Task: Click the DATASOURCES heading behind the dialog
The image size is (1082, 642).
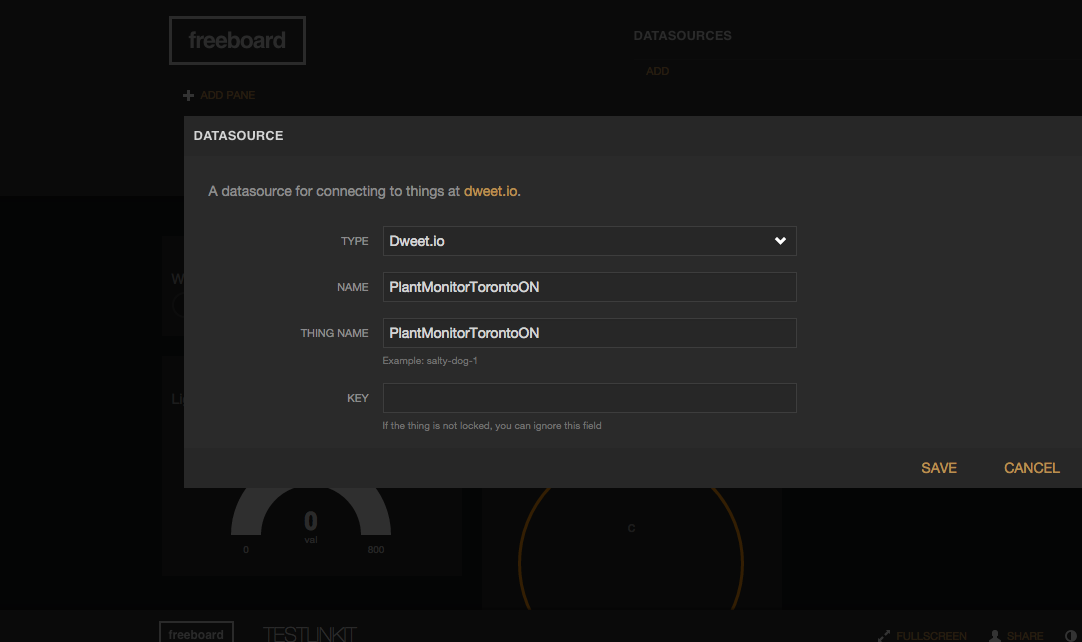Action: [x=682, y=36]
